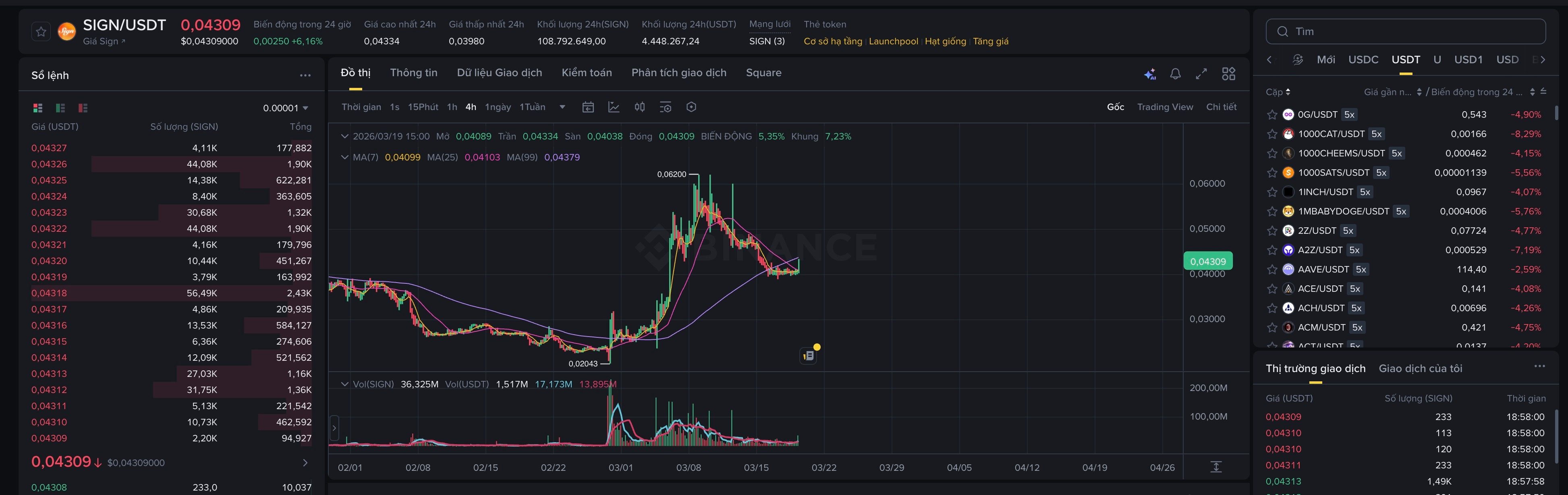
Task: Collapse the MA indicator legend chevron
Action: click(344, 157)
